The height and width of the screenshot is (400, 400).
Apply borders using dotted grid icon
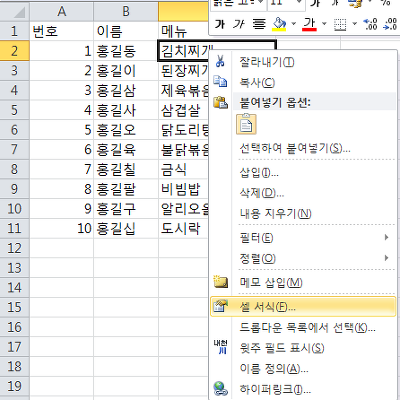coord(340,24)
